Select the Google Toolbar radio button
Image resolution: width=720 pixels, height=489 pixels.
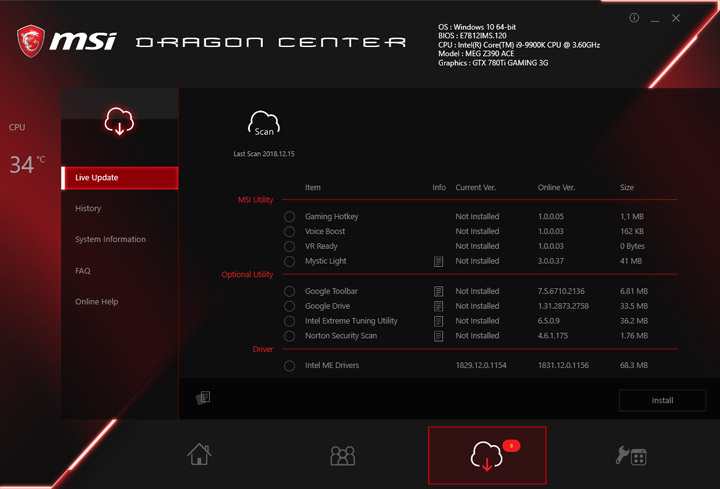pos(289,291)
